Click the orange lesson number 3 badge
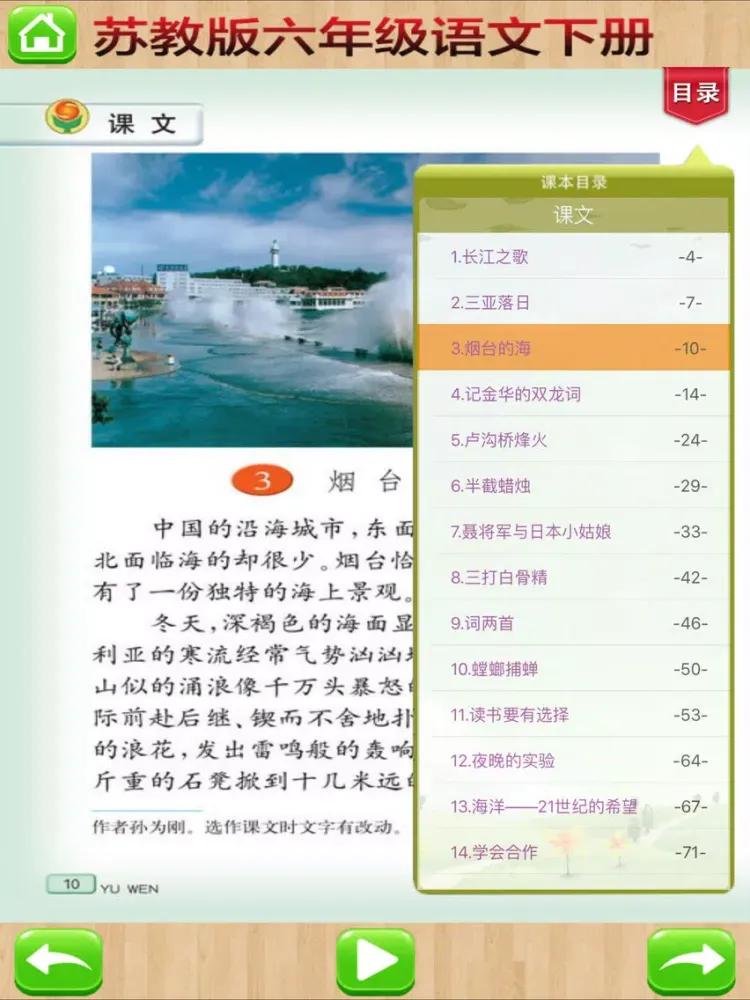The height and width of the screenshot is (1000, 750). (262, 482)
